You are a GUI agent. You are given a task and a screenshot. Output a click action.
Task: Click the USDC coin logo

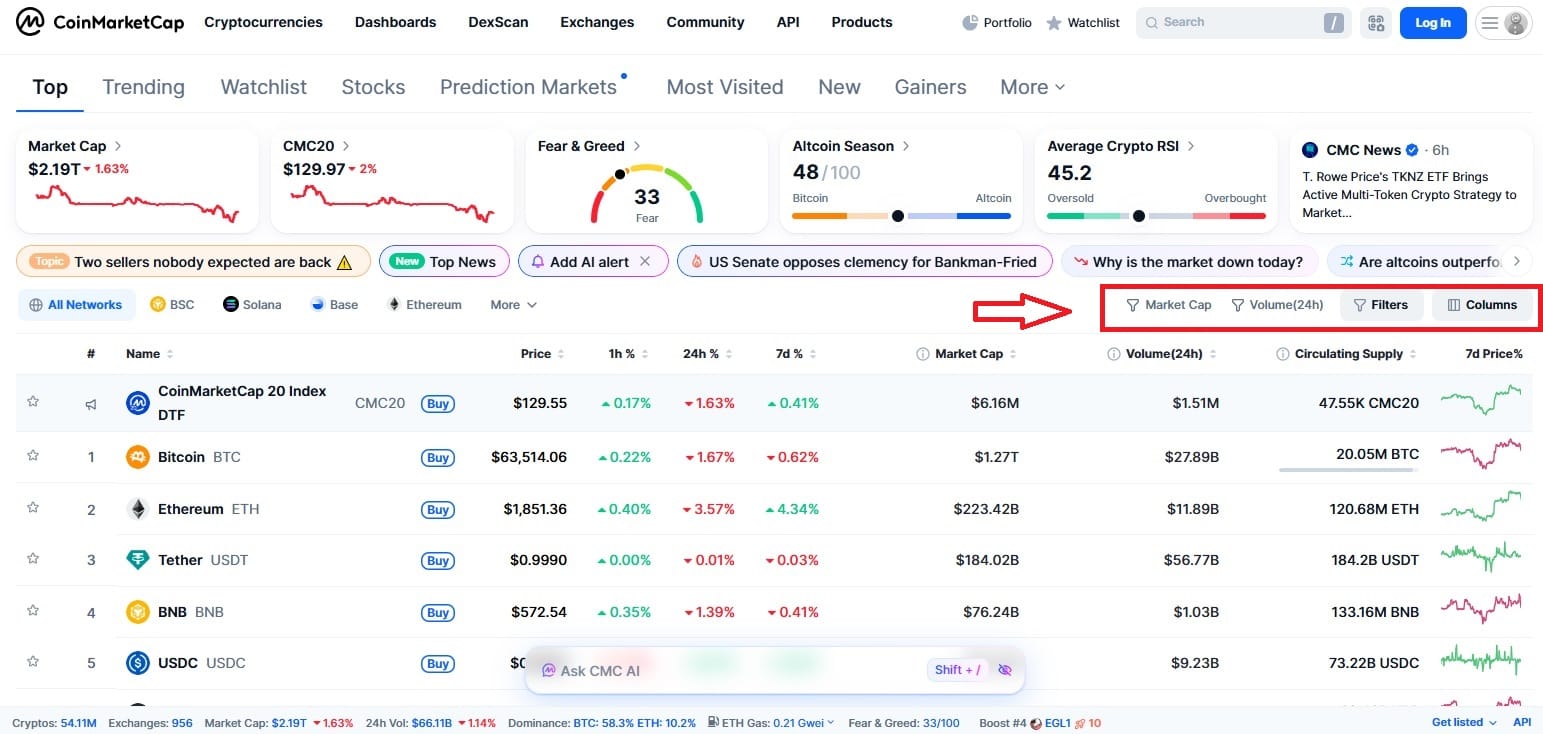pos(138,663)
